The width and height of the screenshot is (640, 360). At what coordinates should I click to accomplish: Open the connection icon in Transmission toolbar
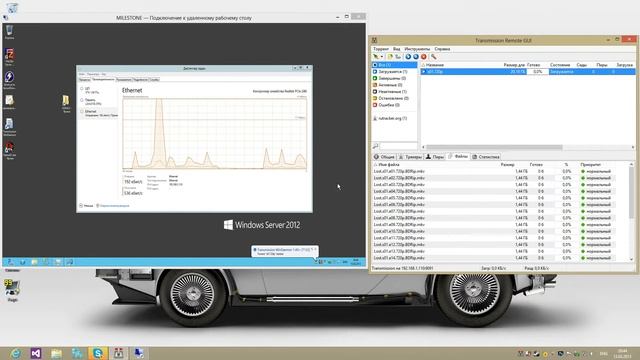(376, 57)
